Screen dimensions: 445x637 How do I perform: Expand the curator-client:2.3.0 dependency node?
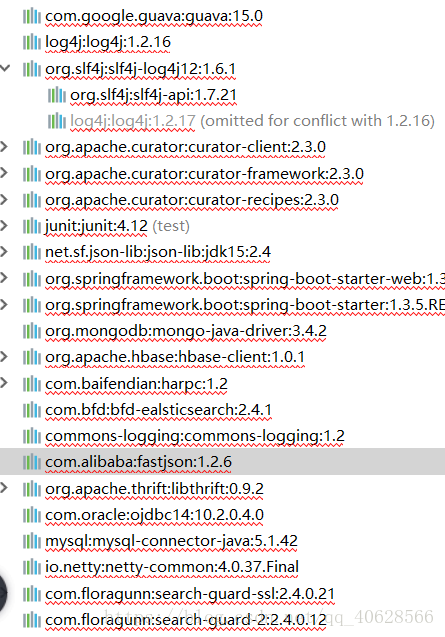pos(4,147)
